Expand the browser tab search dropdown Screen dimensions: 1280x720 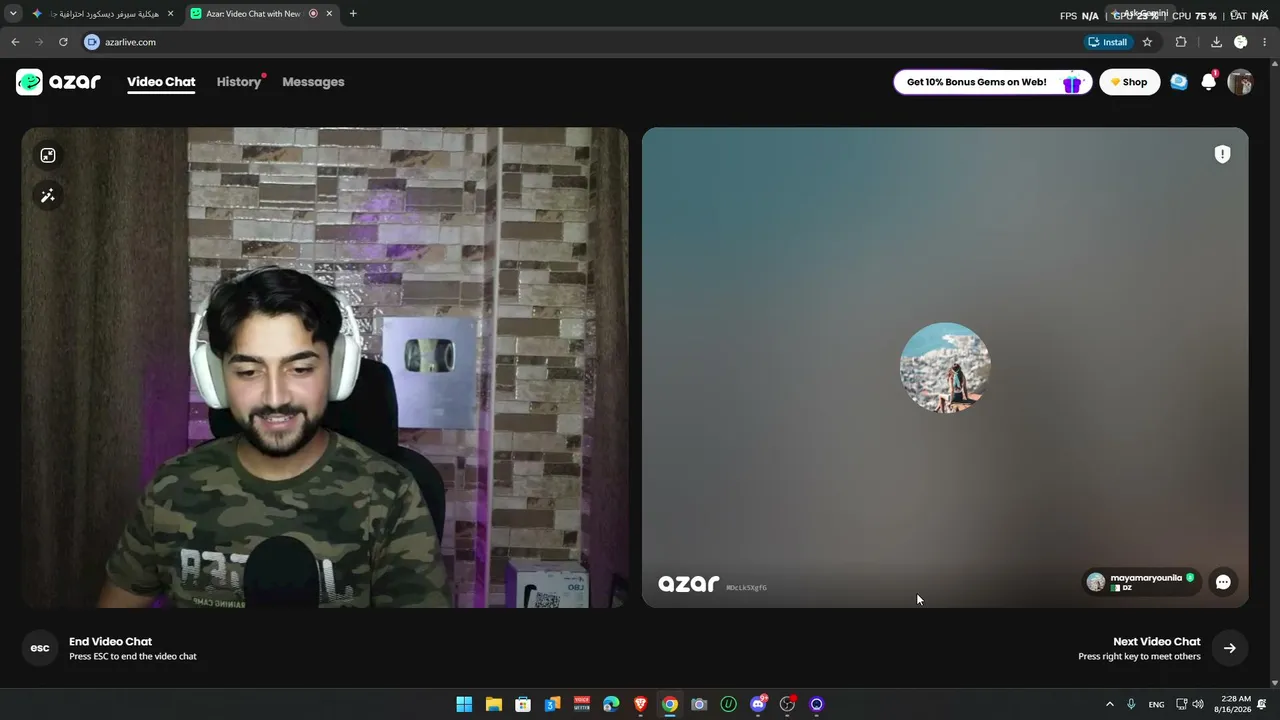click(x=13, y=14)
